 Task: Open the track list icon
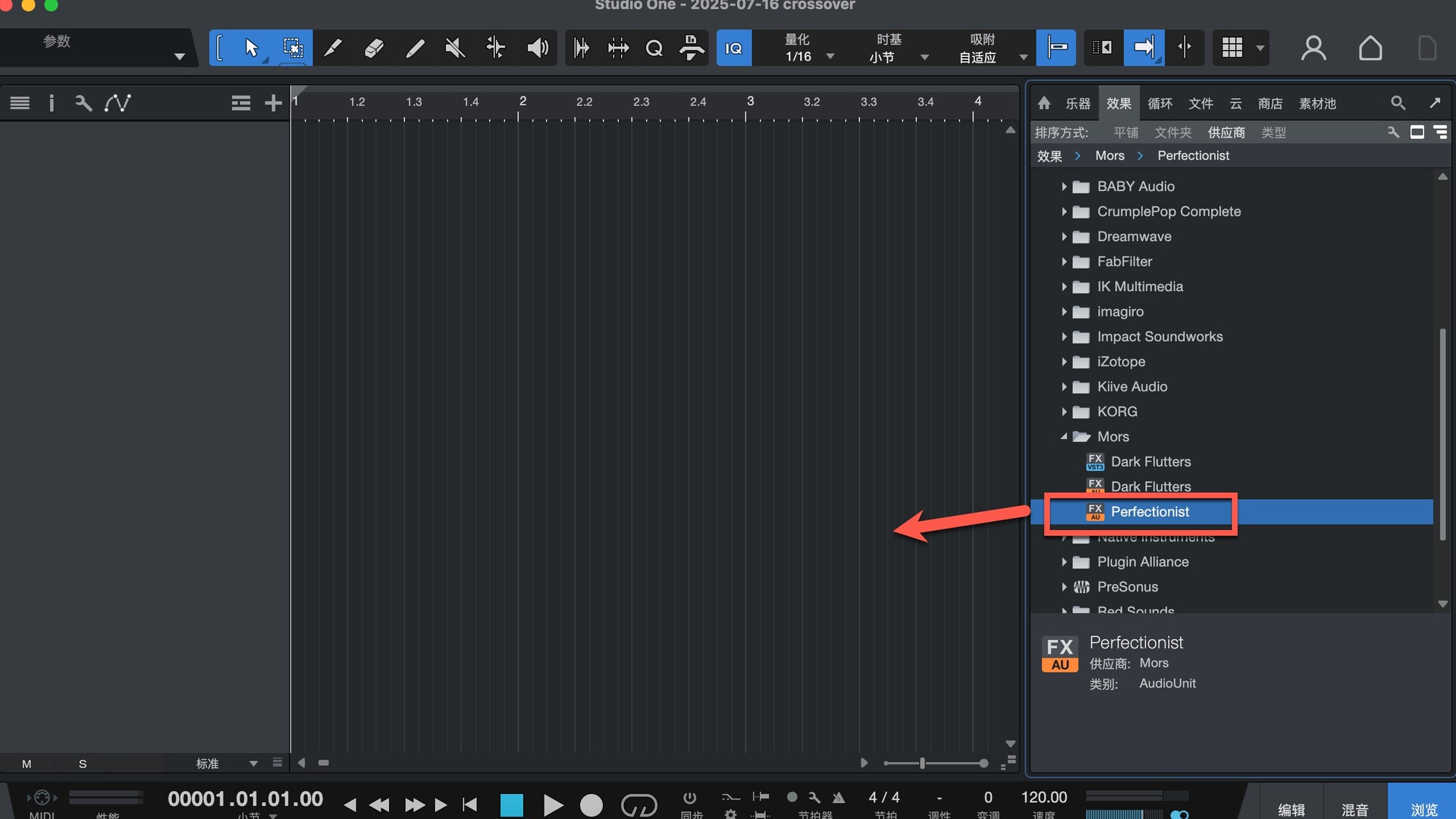click(x=20, y=103)
